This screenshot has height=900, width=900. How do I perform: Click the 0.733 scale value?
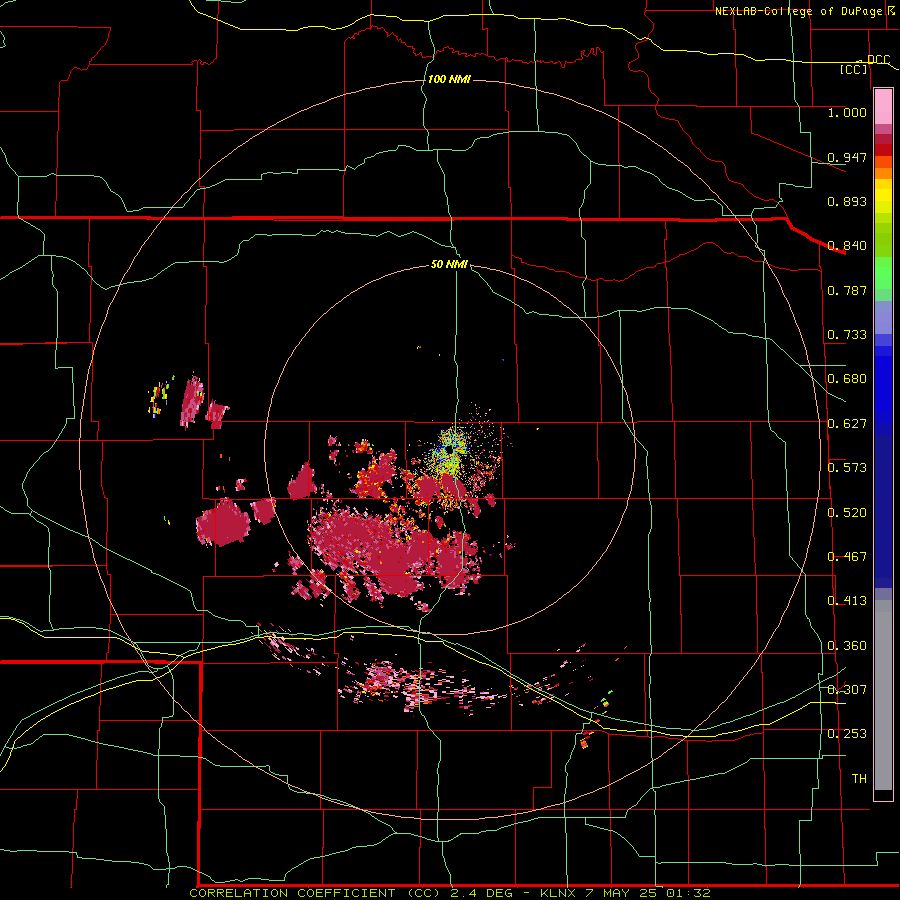[x=847, y=335]
